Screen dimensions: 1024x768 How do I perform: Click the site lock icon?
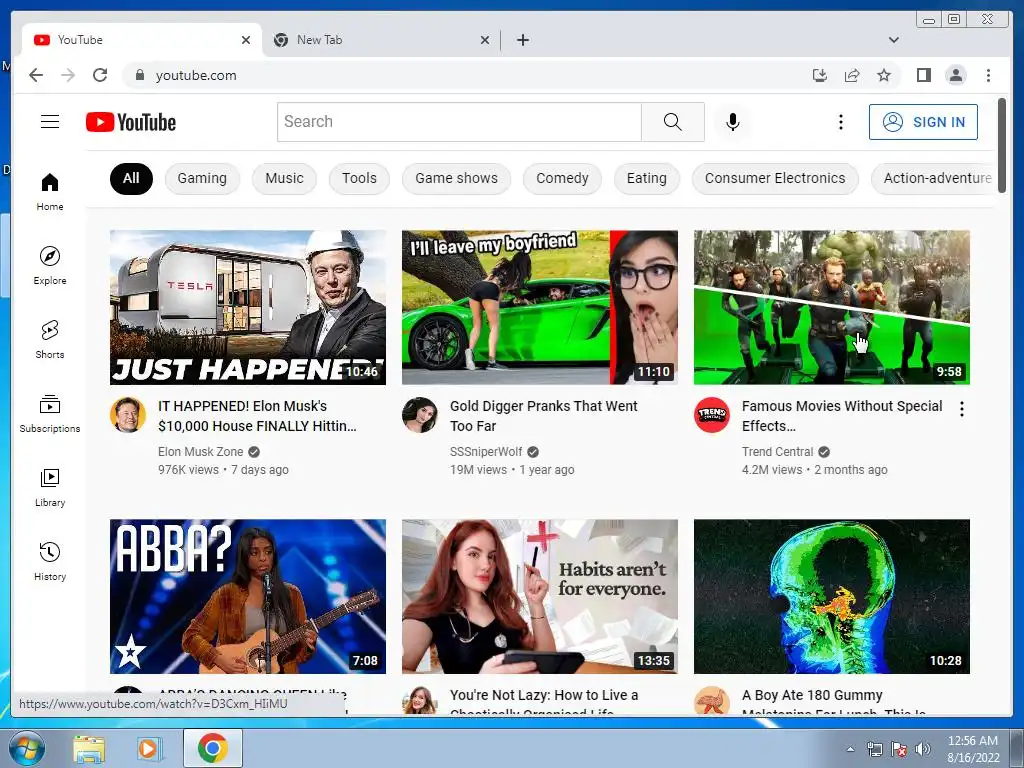pyautogui.click(x=139, y=75)
